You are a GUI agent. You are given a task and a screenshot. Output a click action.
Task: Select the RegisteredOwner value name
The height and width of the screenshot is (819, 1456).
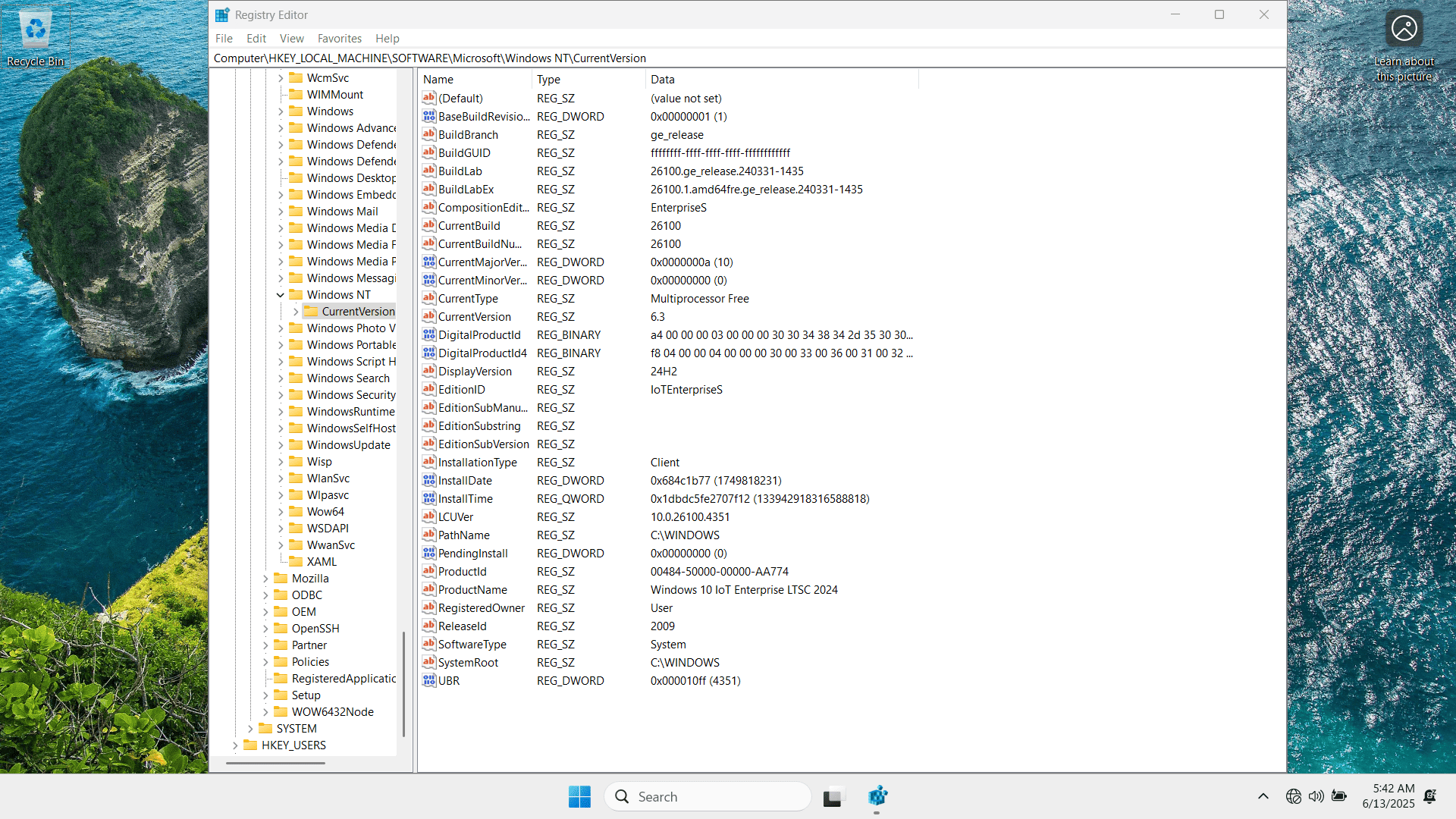tap(481, 607)
